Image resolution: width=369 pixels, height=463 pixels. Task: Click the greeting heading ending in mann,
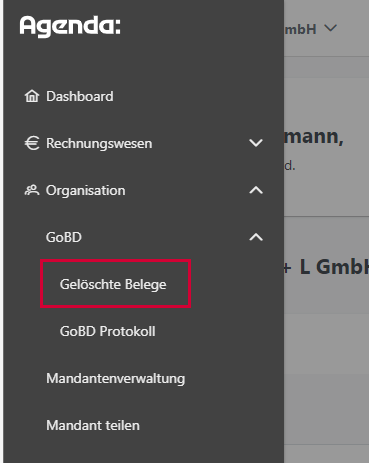(314, 136)
